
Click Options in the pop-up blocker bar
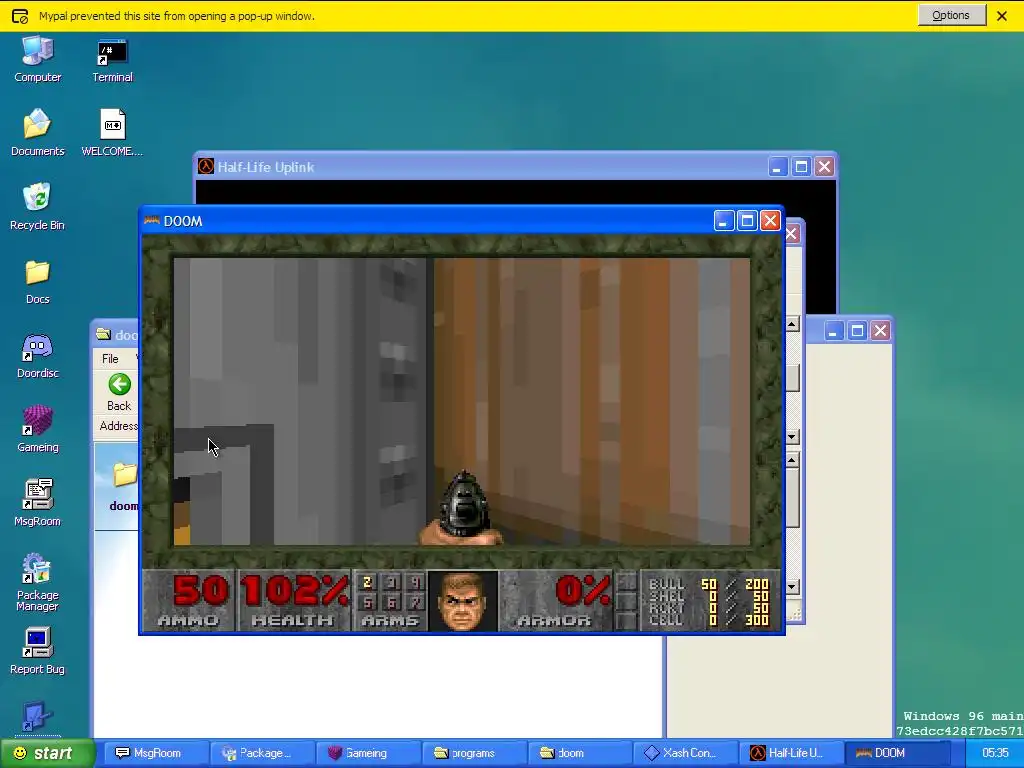(951, 15)
